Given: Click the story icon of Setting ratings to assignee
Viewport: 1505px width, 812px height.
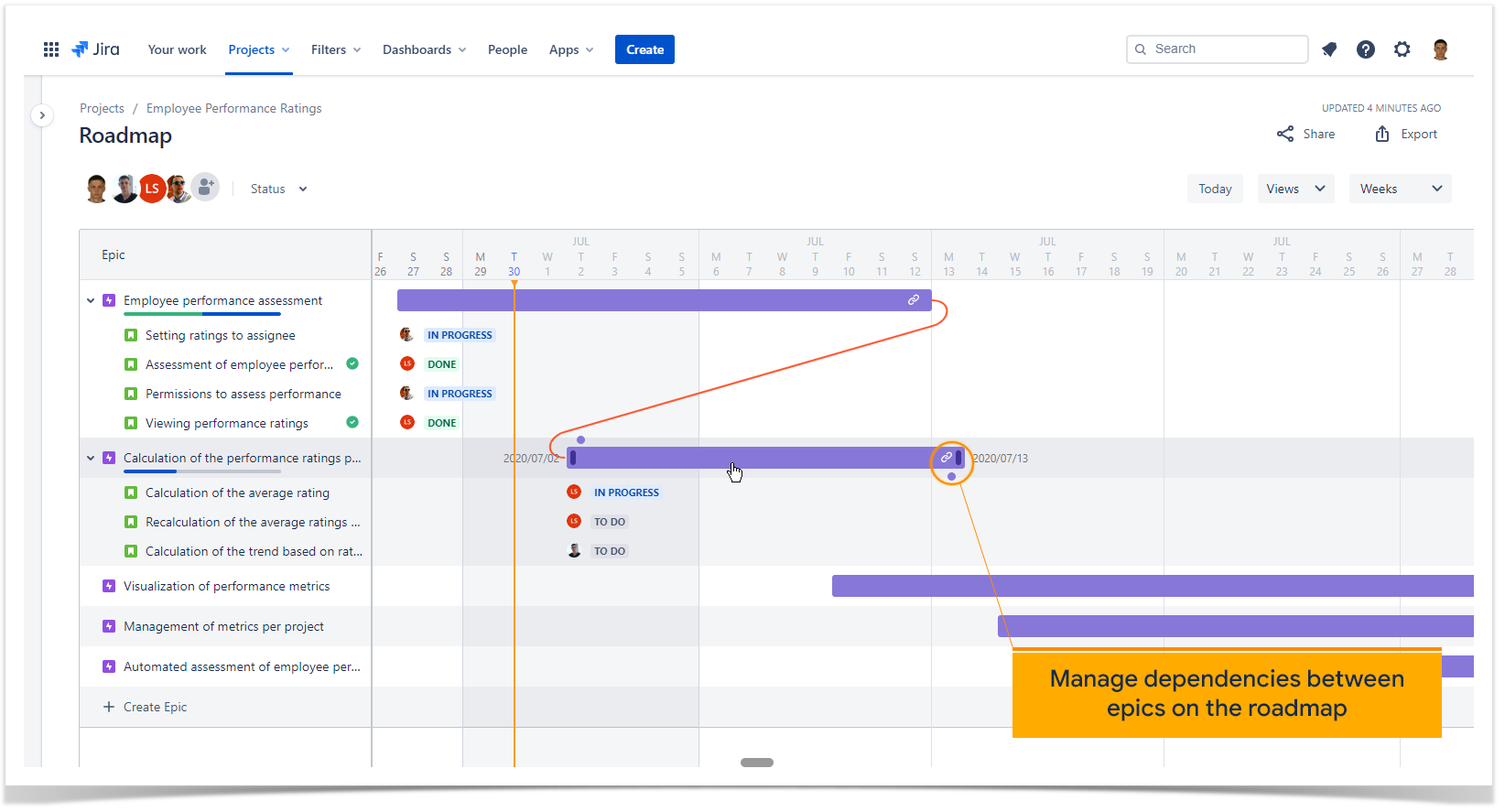Looking at the screenshot, I should tap(131, 335).
